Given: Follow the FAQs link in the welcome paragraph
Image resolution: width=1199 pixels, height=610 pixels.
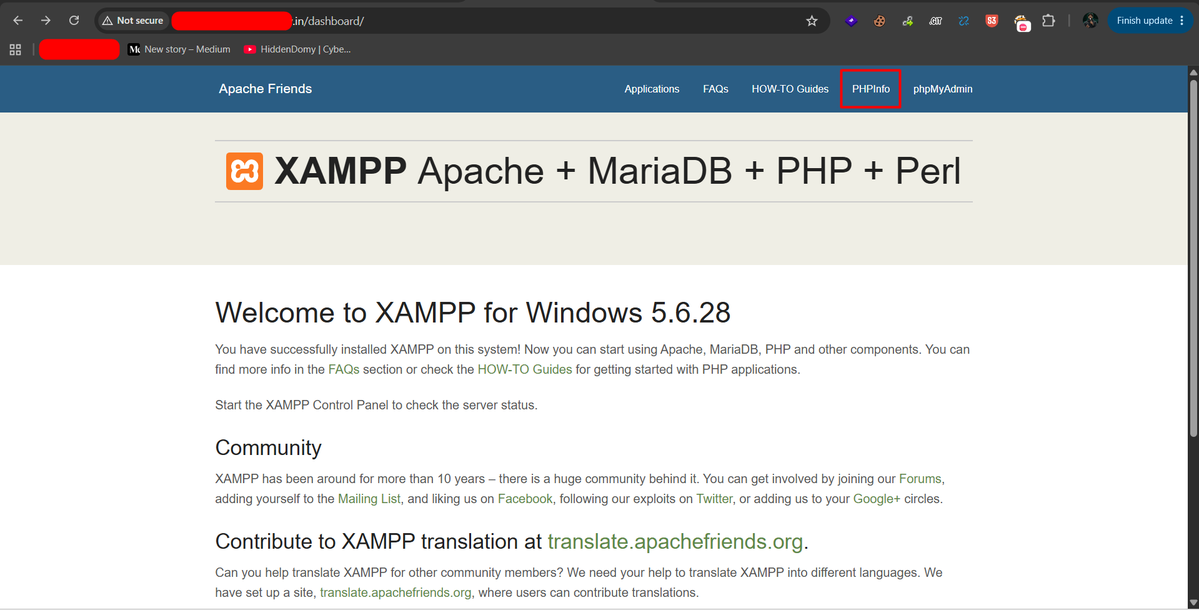Looking at the screenshot, I should tap(344, 369).
